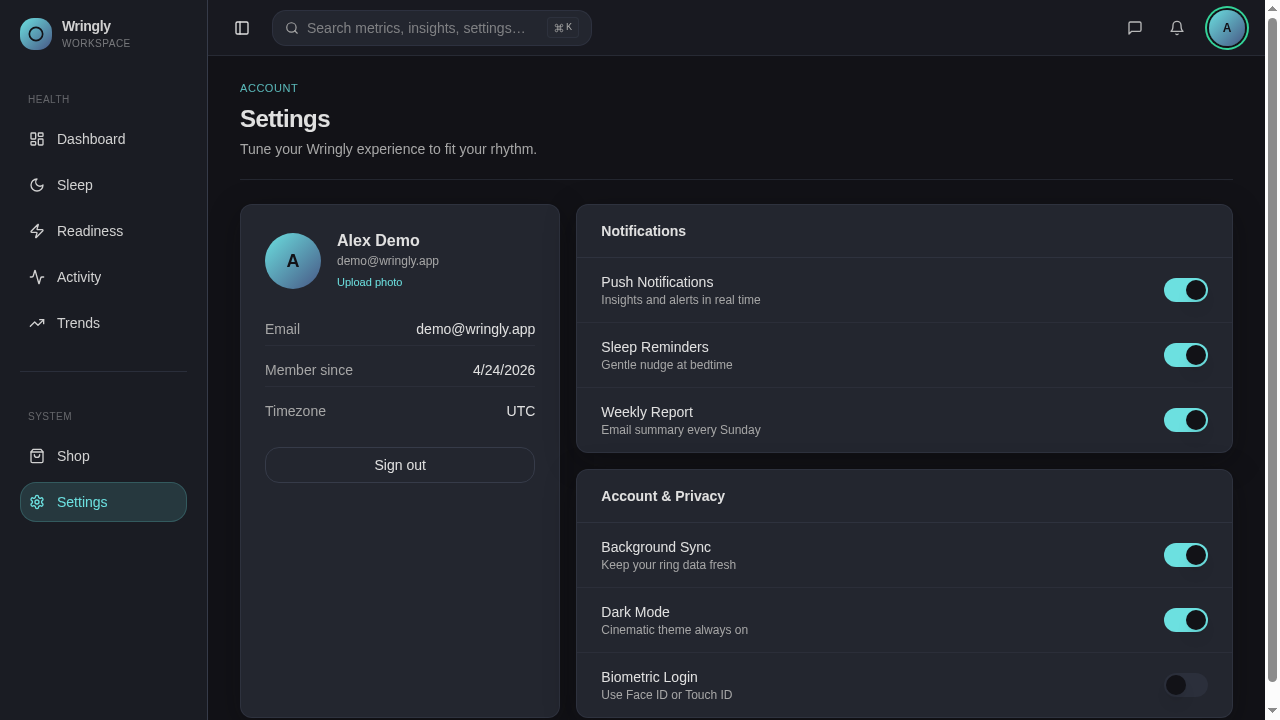Click the Notifications section heading

tap(643, 231)
